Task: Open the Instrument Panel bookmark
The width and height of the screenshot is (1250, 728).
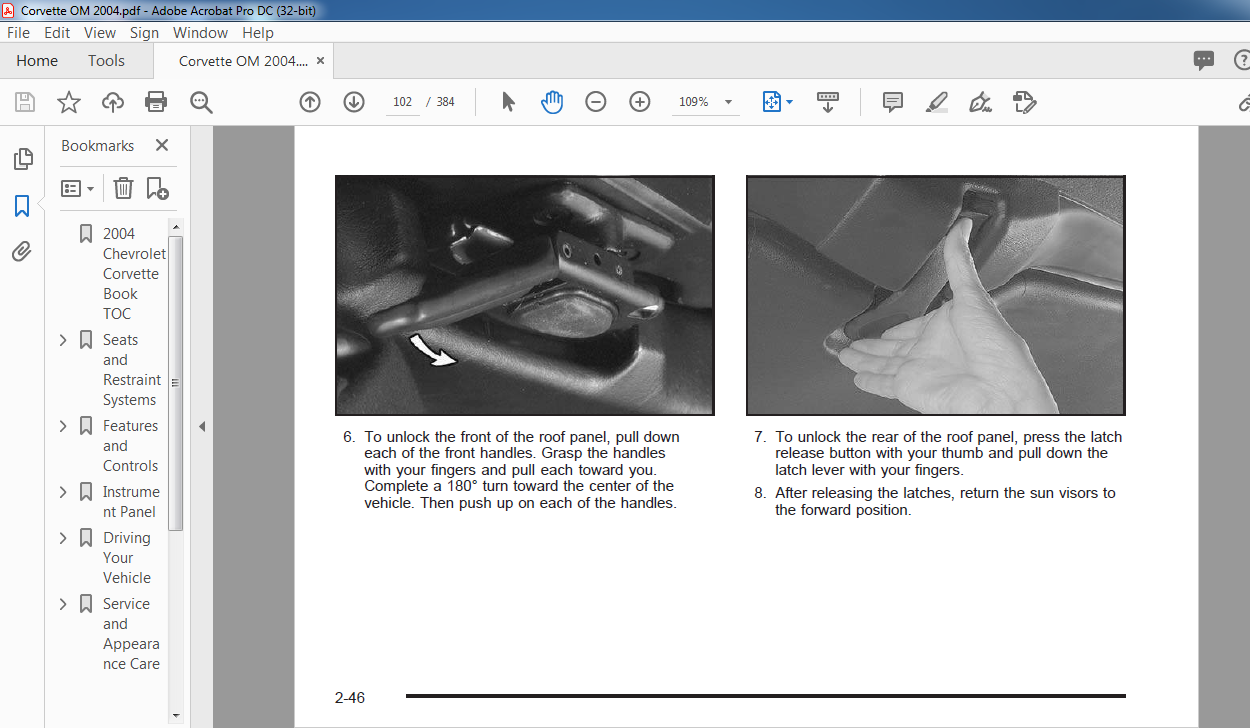Action: click(131, 502)
